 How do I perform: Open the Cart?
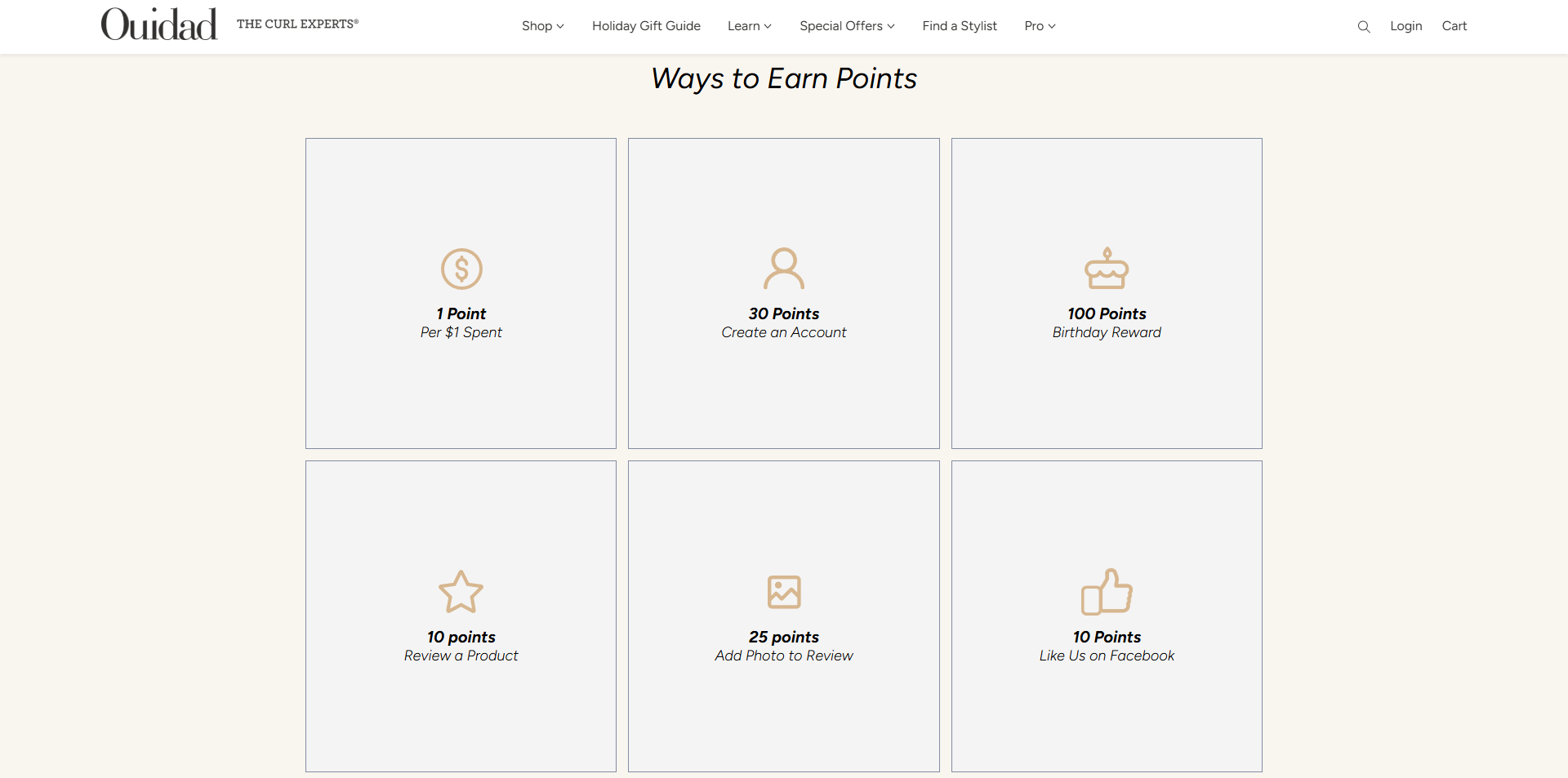pos(1454,26)
